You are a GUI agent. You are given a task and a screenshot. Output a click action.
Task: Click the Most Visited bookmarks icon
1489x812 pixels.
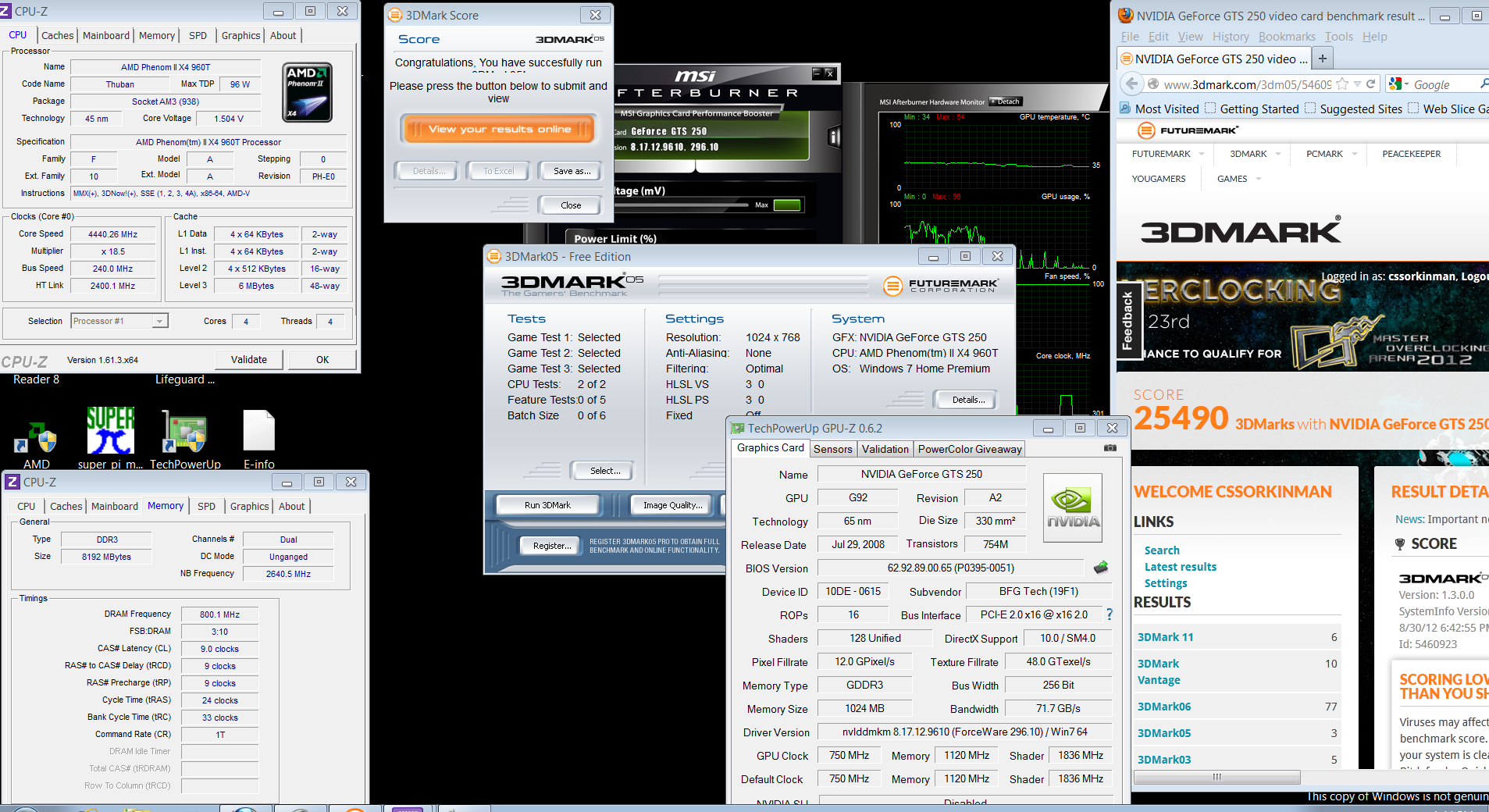[1125, 109]
